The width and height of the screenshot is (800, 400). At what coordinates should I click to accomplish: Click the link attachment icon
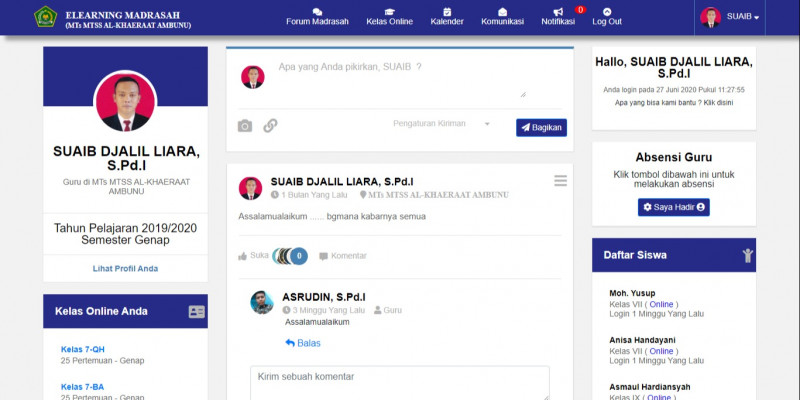coord(270,126)
